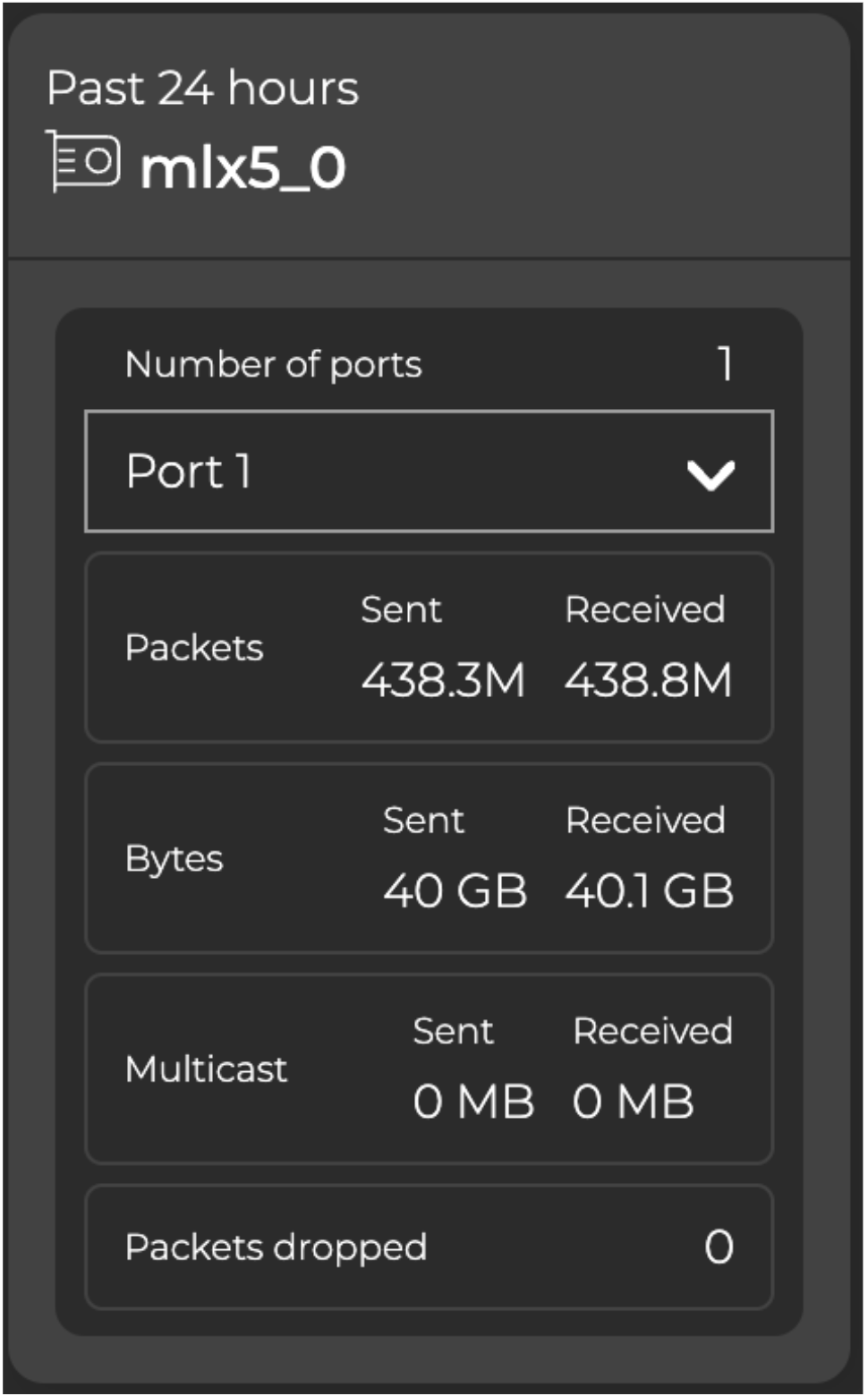Click the Multicast row label

point(207,1069)
